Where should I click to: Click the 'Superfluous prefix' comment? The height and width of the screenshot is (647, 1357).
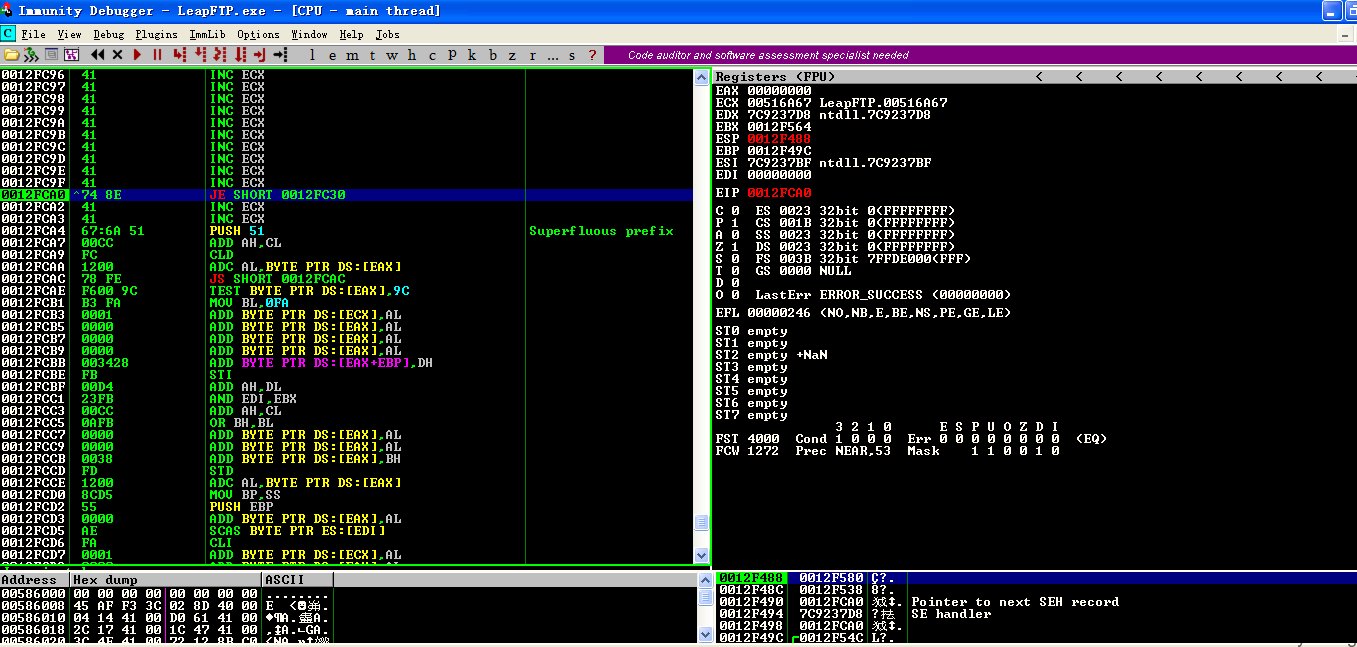(601, 231)
